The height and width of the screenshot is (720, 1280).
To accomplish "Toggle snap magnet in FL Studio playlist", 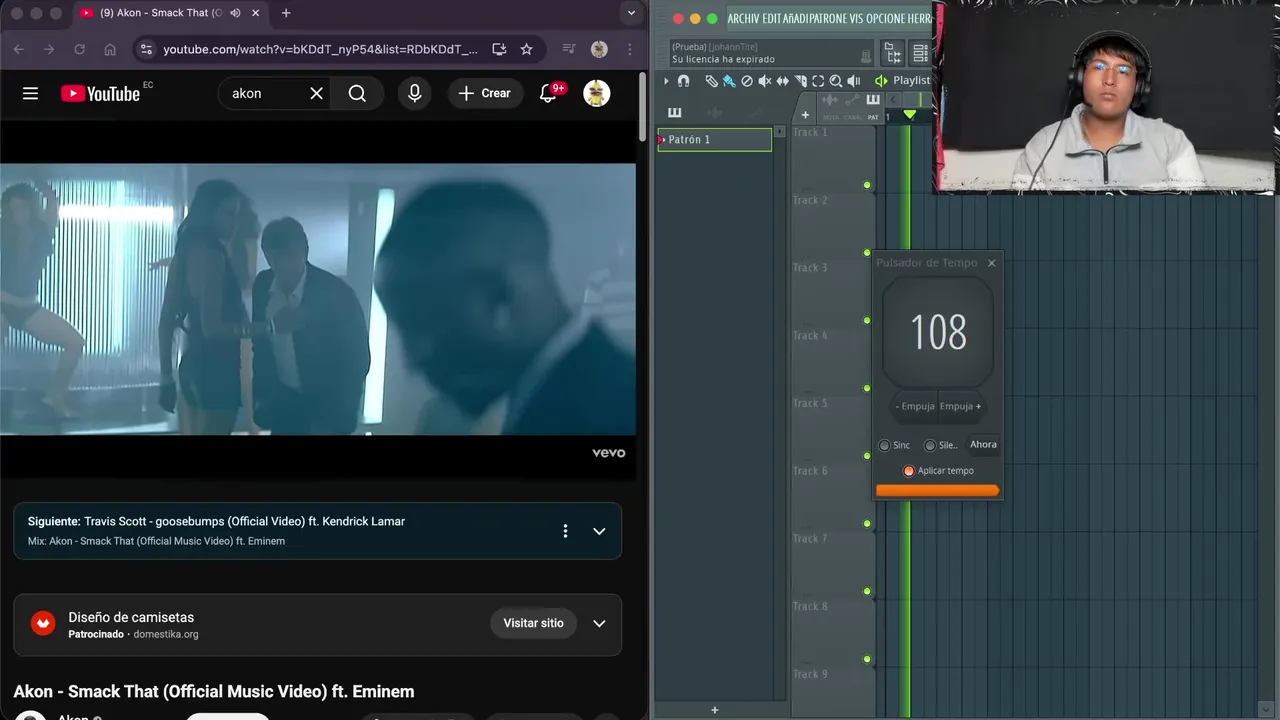I will [x=683, y=81].
